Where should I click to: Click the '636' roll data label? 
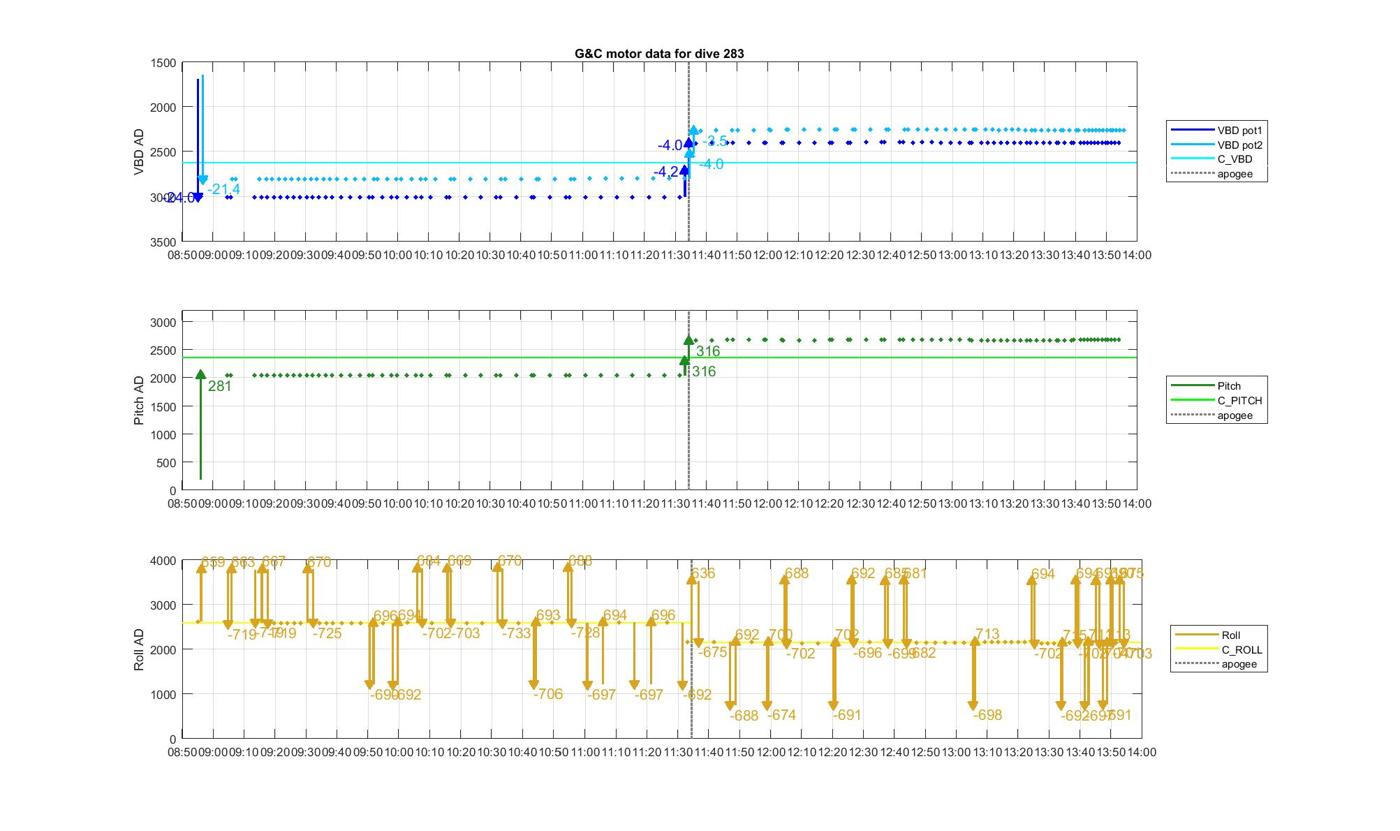tap(703, 574)
